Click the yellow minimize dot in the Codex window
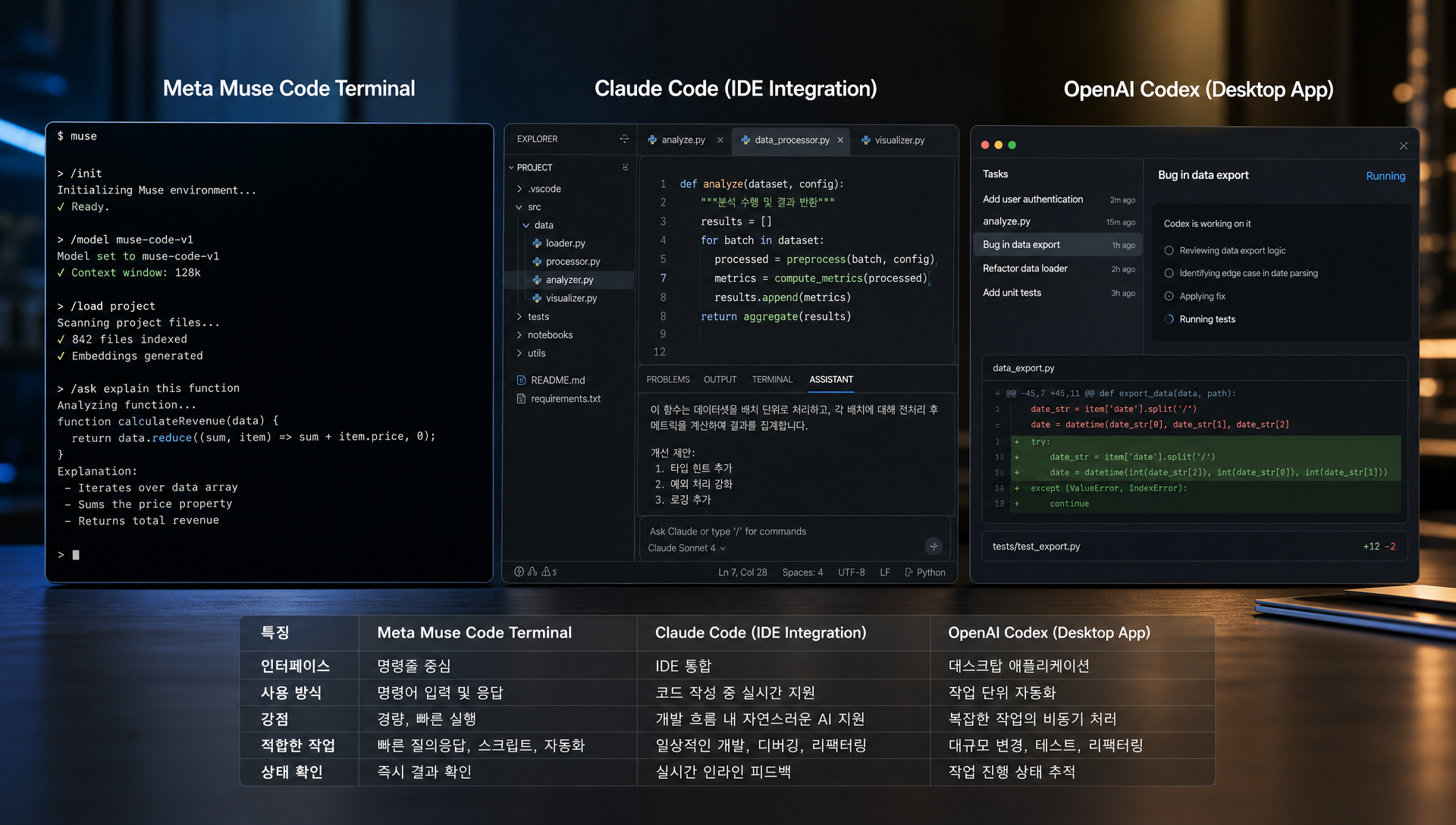Image resolution: width=1456 pixels, height=825 pixels. [999, 145]
